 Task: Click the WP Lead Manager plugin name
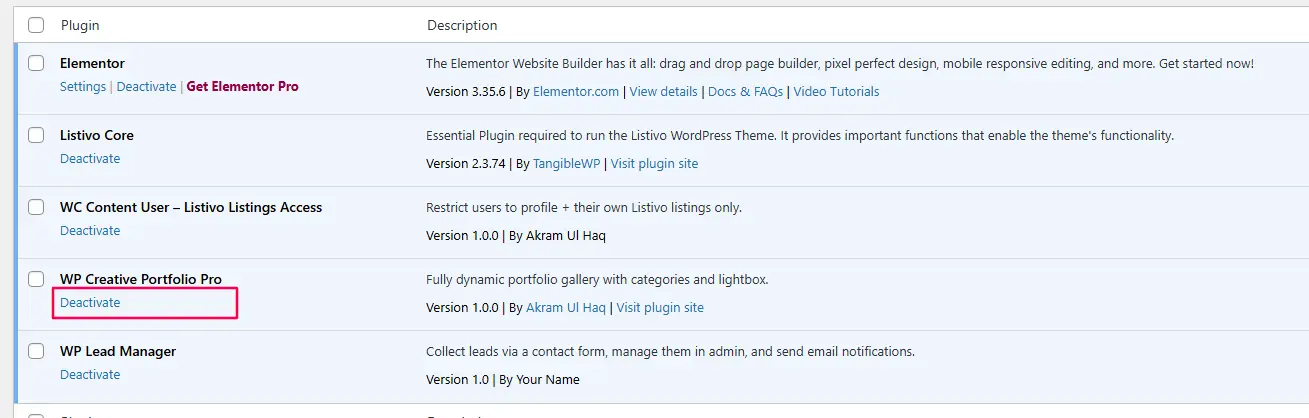pos(118,351)
